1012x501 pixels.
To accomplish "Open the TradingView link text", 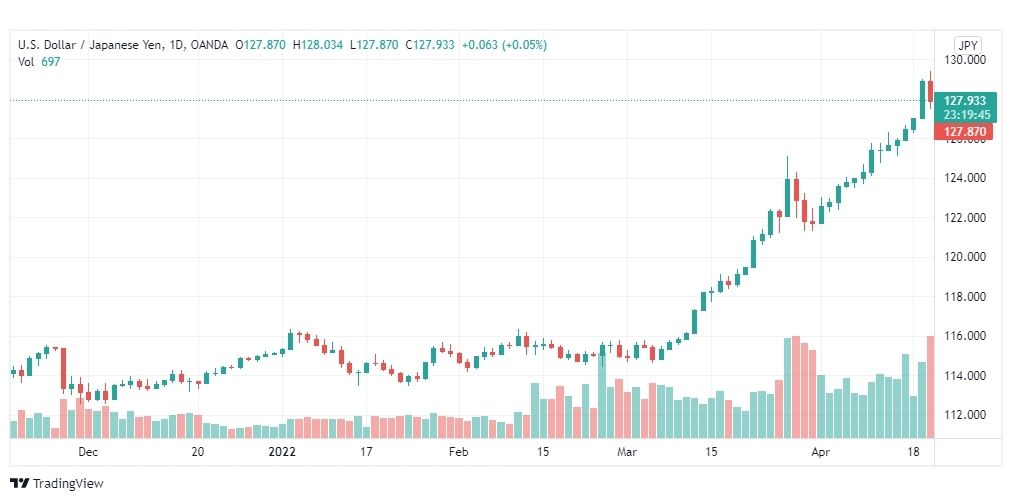I will pyautogui.click(x=68, y=483).
